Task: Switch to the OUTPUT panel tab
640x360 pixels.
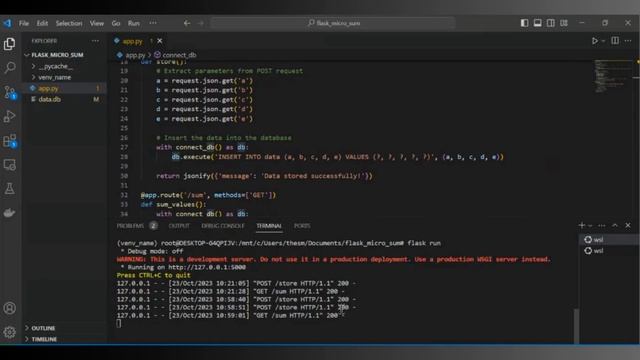Action: coord(179,226)
